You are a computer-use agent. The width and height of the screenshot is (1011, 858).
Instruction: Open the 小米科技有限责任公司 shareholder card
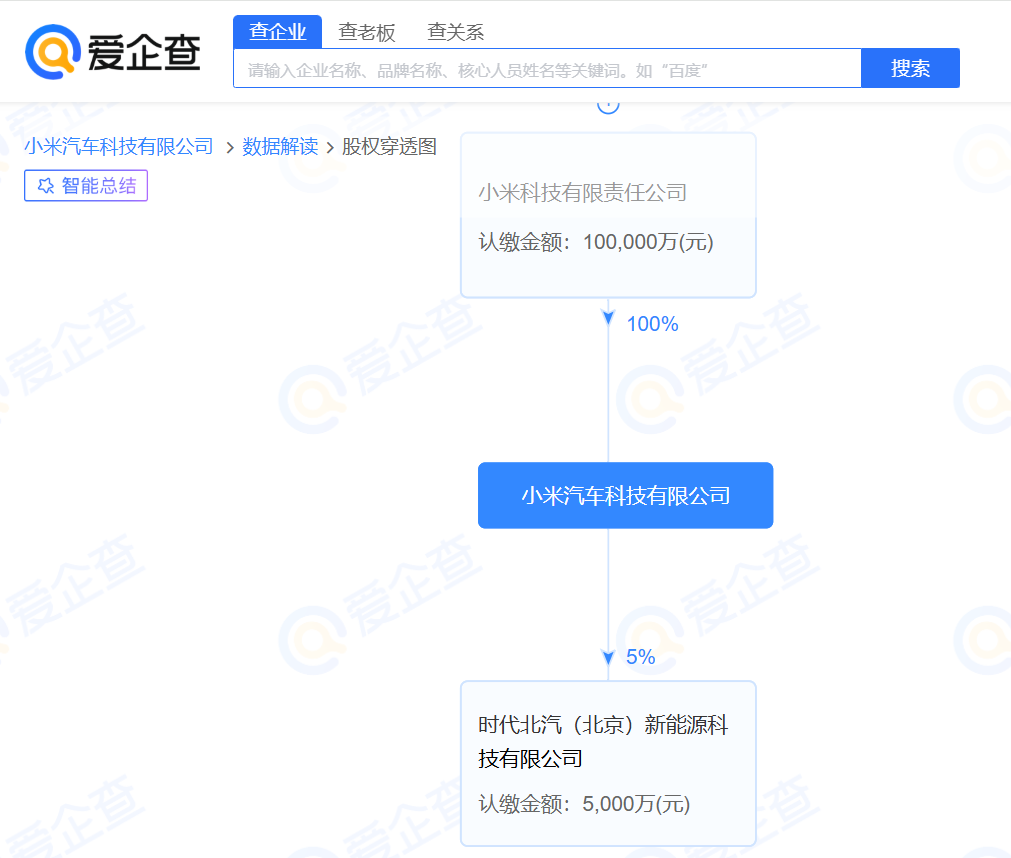(x=608, y=215)
